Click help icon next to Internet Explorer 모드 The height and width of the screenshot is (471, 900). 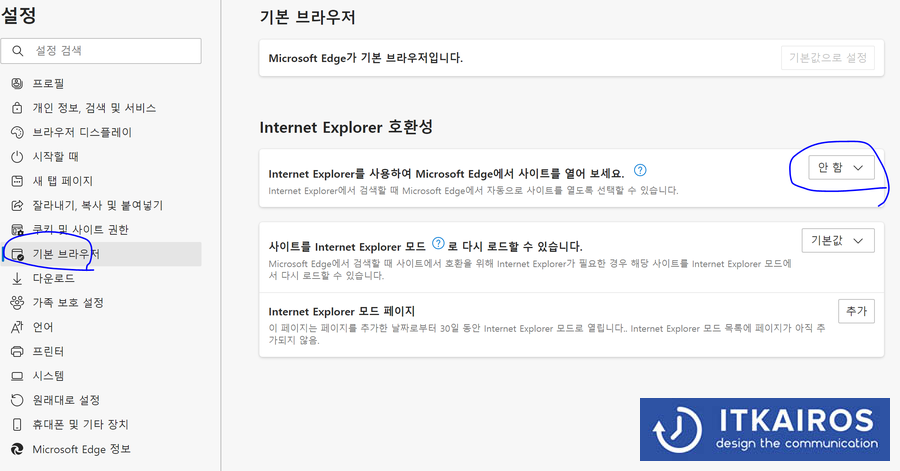pos(438,243)
